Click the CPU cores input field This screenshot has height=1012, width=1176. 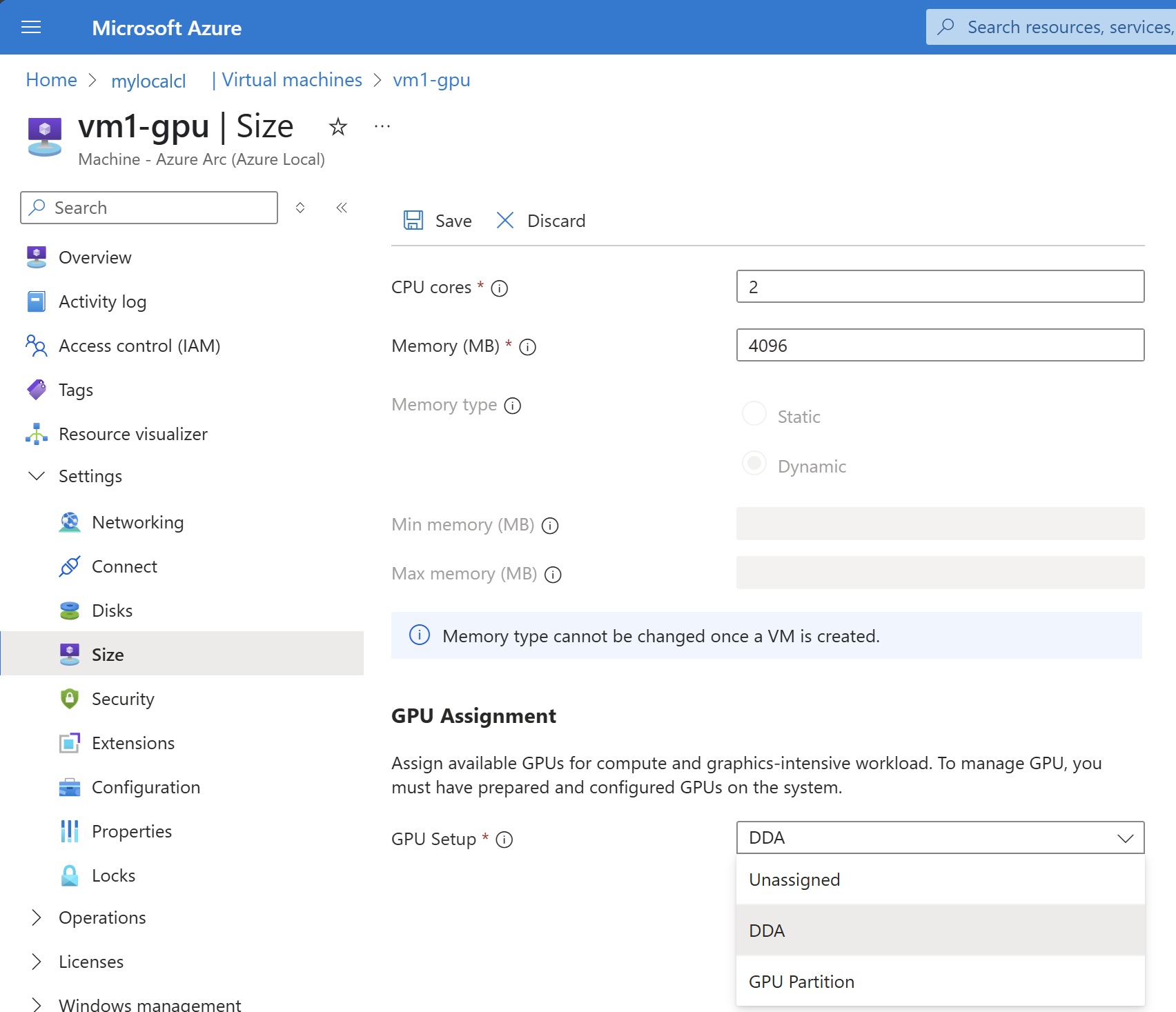point(940,286)
